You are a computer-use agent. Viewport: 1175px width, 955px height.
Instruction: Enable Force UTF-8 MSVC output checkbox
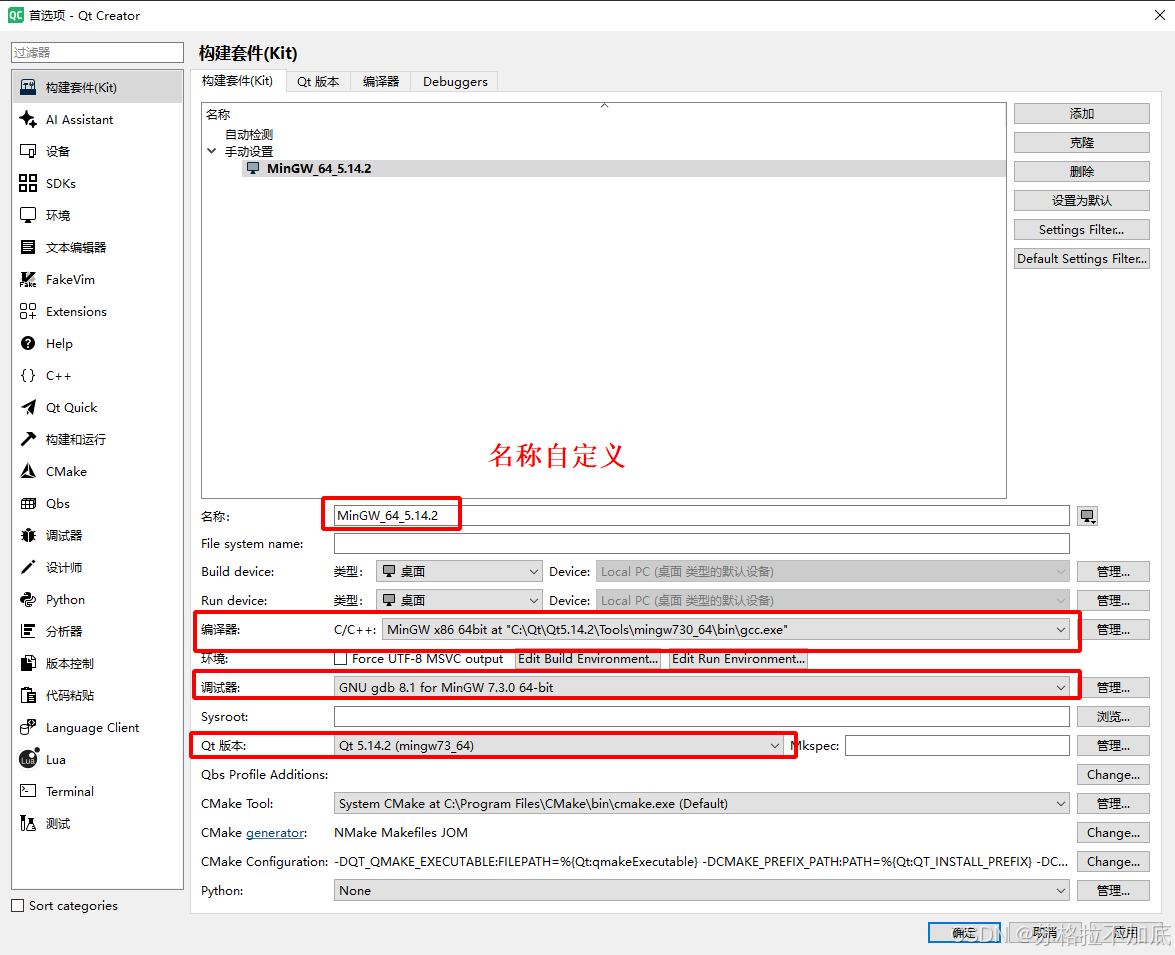[x=341, y=659]
